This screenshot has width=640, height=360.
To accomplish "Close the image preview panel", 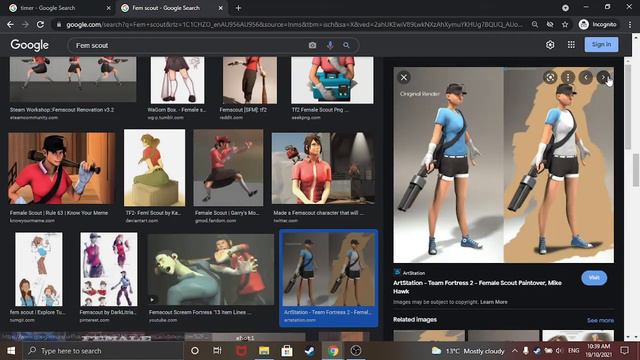I will (x=404, y=78).
